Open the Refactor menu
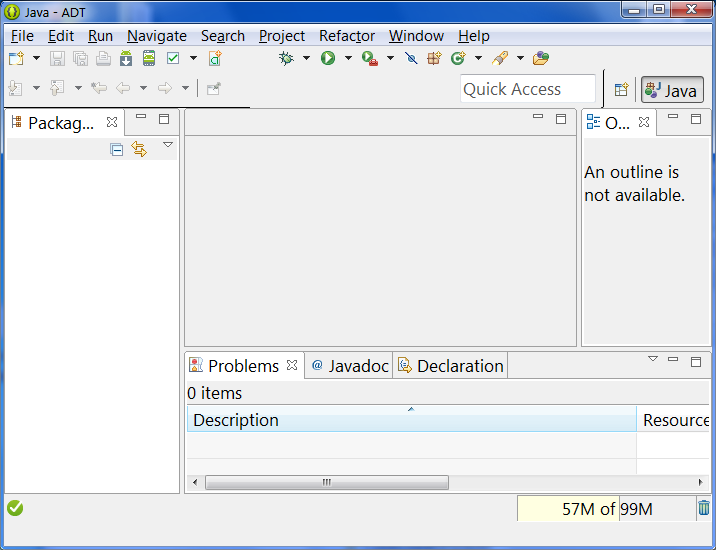 (x=347, y=36)
